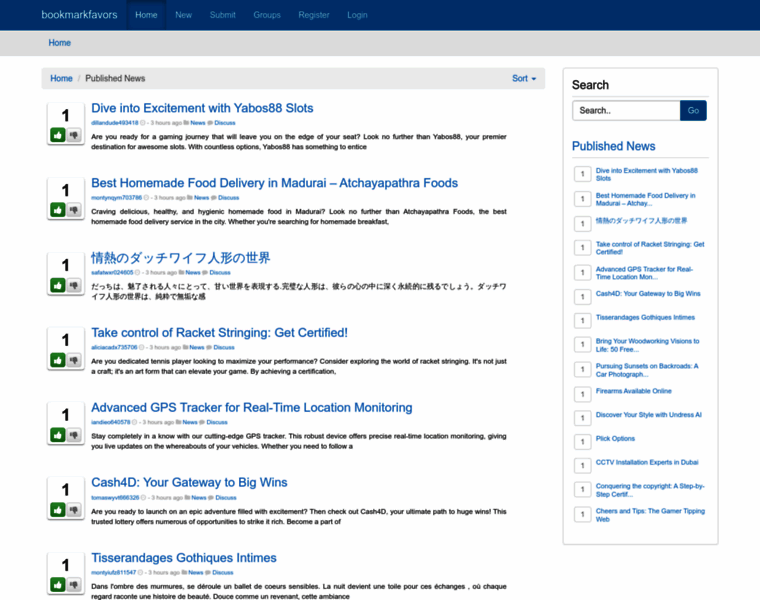Downvote the Tisserandages Gothiques Intimes story
This screenshot has height=600, width=760.
tap(74, 584)
